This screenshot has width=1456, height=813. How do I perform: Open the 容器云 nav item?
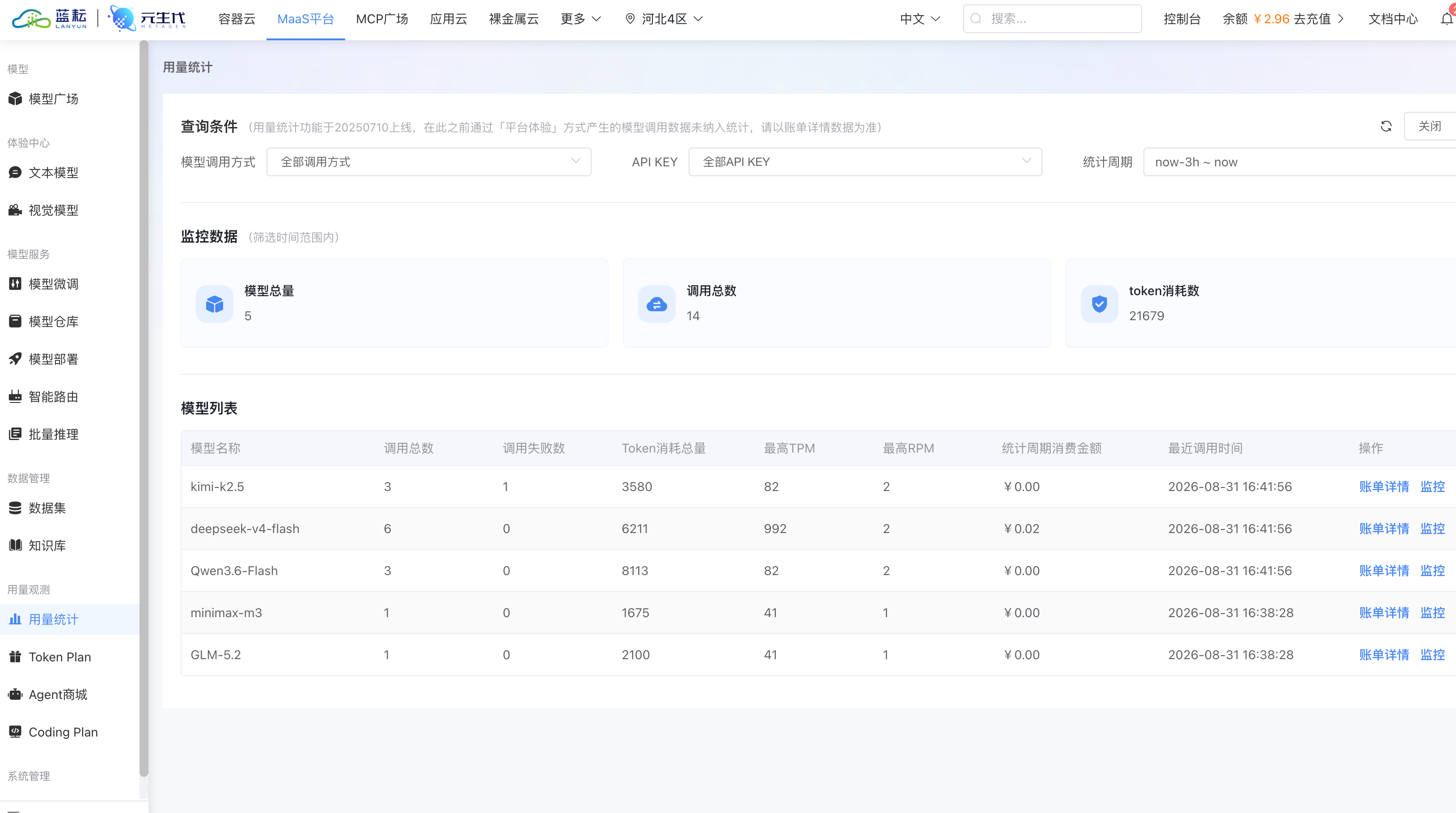[237, 19]
